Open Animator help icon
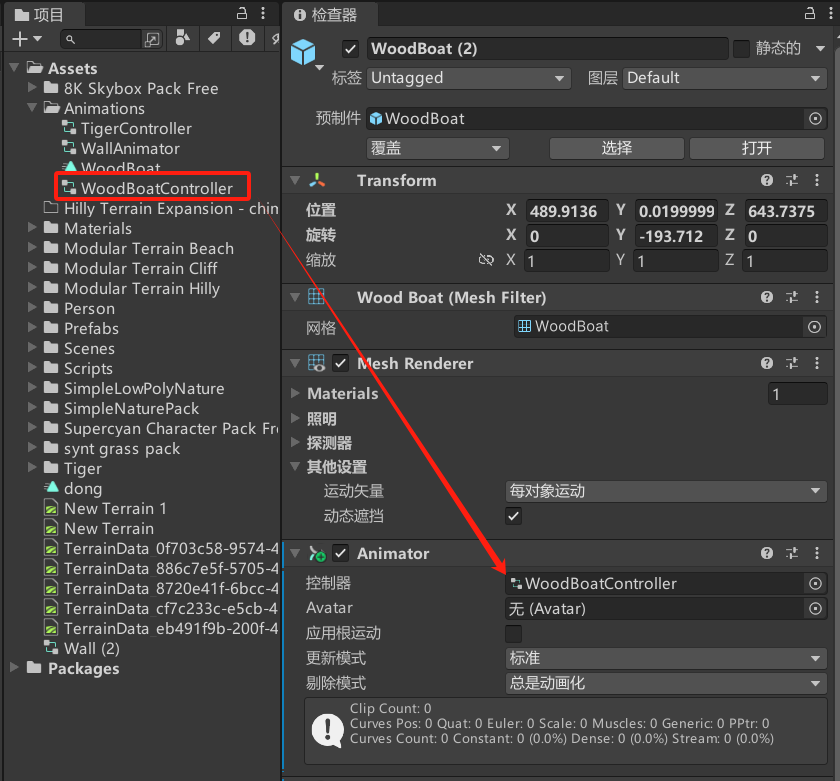Viewport: 840px width, 781px height. point(767,553)
